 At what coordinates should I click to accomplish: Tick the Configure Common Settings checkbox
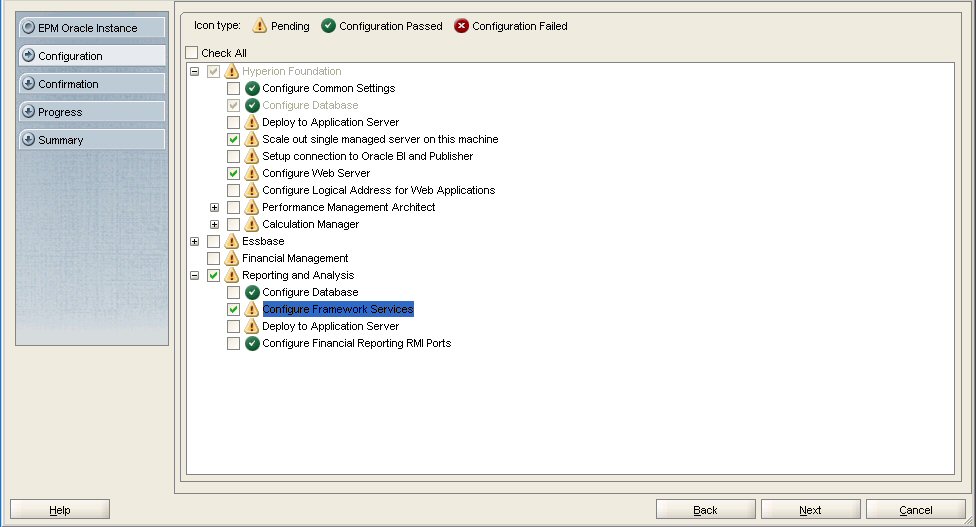click(233, 88)
